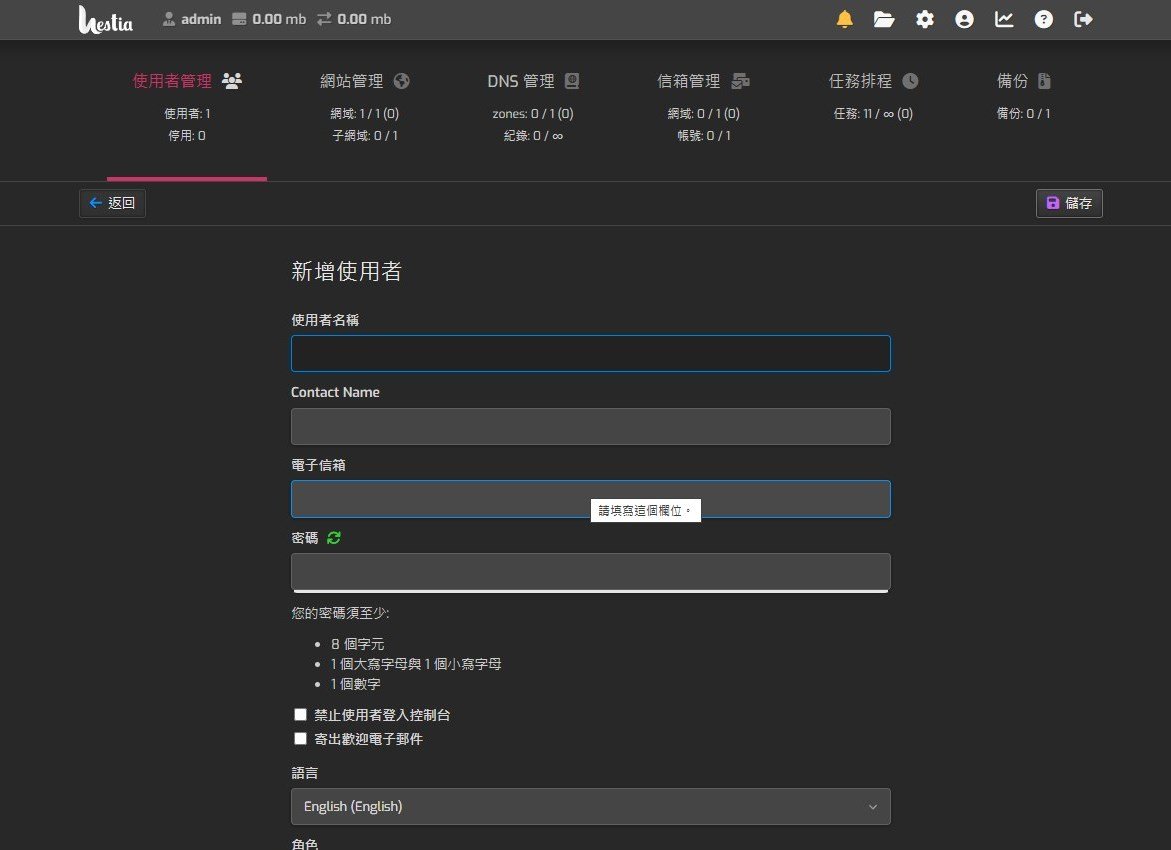1171x850 pixels.
Task: Open the notifications bell
Action: 845,19
